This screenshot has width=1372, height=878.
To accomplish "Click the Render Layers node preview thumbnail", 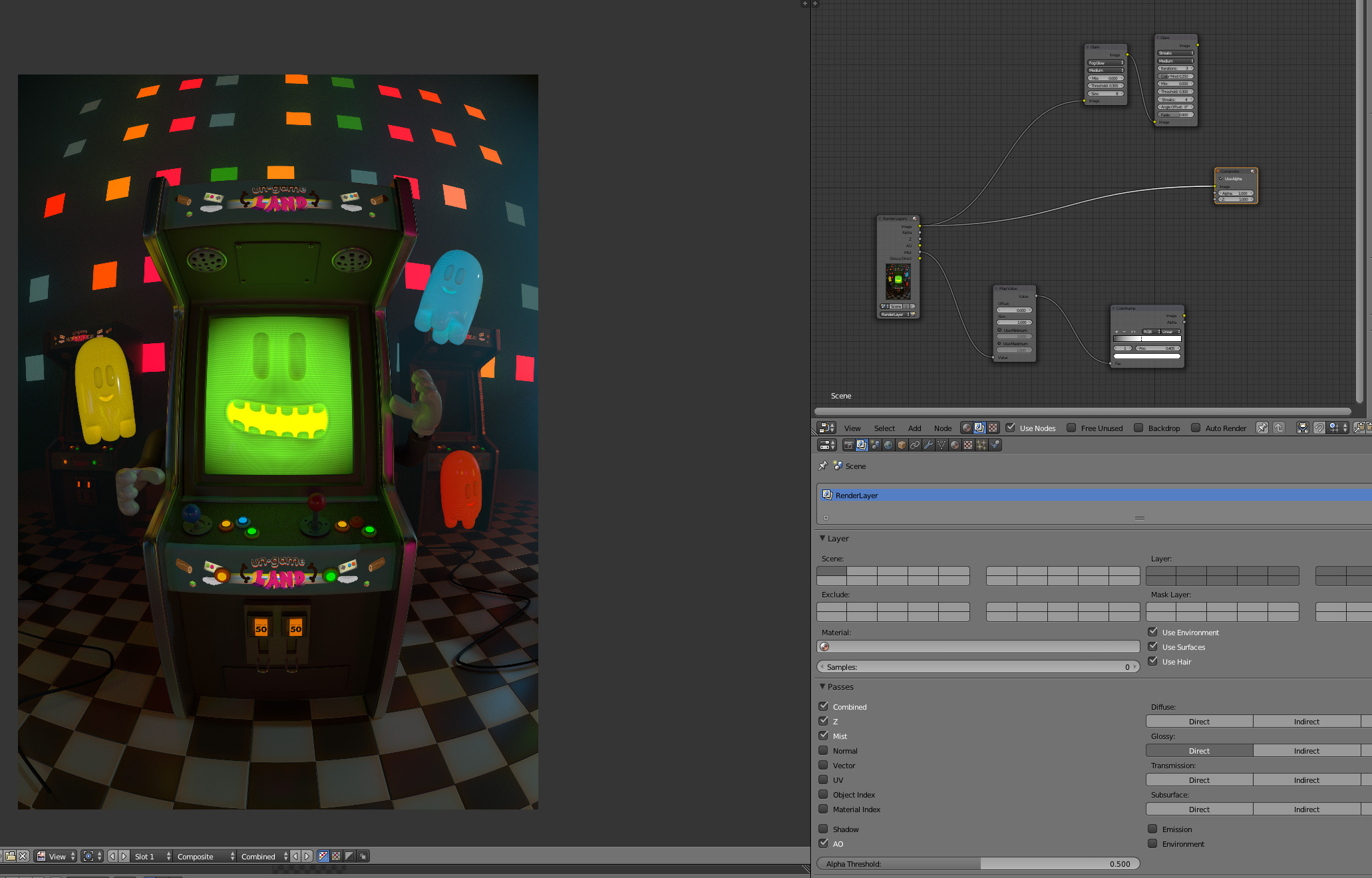I will click(898, 281).
